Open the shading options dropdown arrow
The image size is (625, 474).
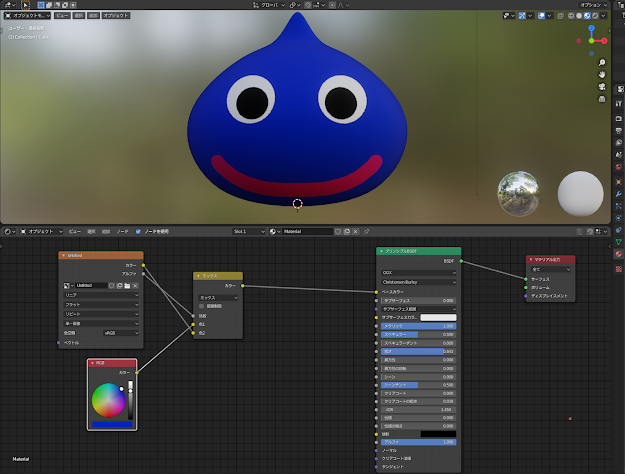pos(603,16)
